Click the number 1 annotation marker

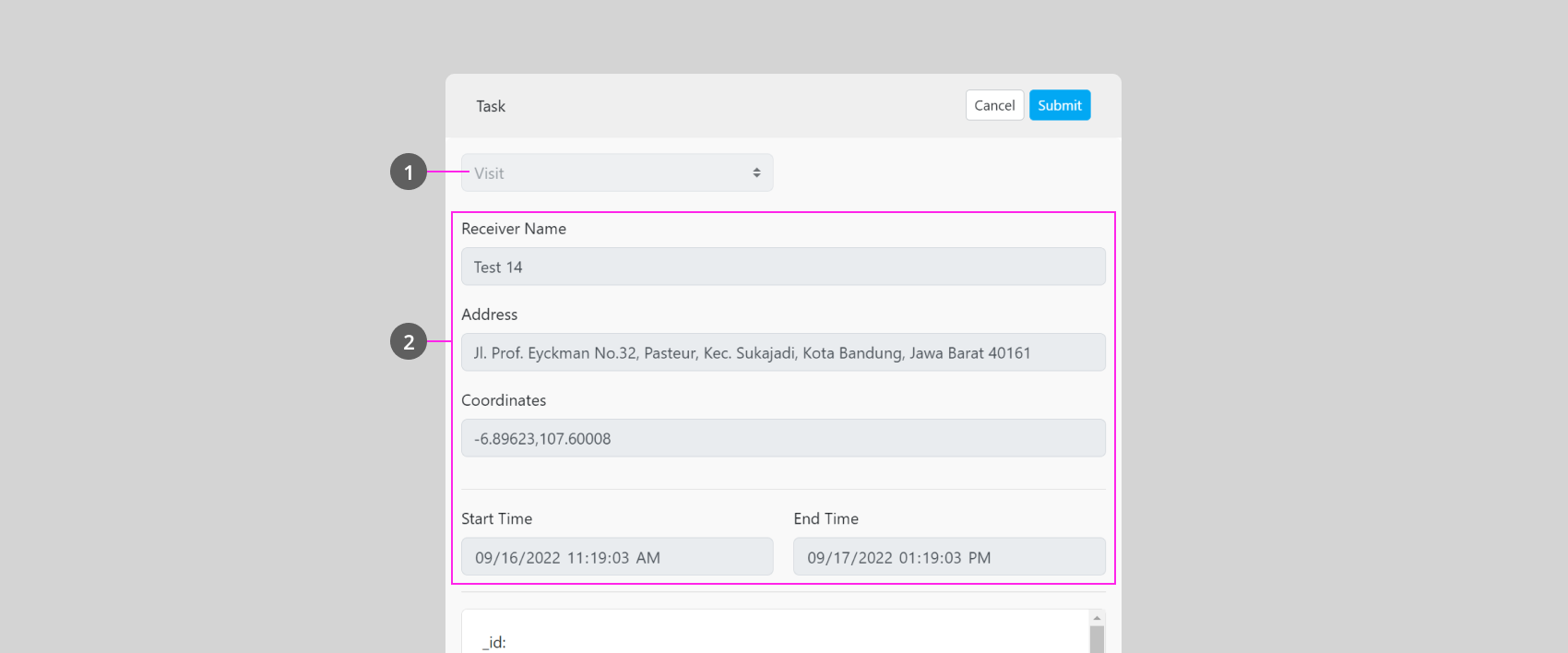(409, 172)
